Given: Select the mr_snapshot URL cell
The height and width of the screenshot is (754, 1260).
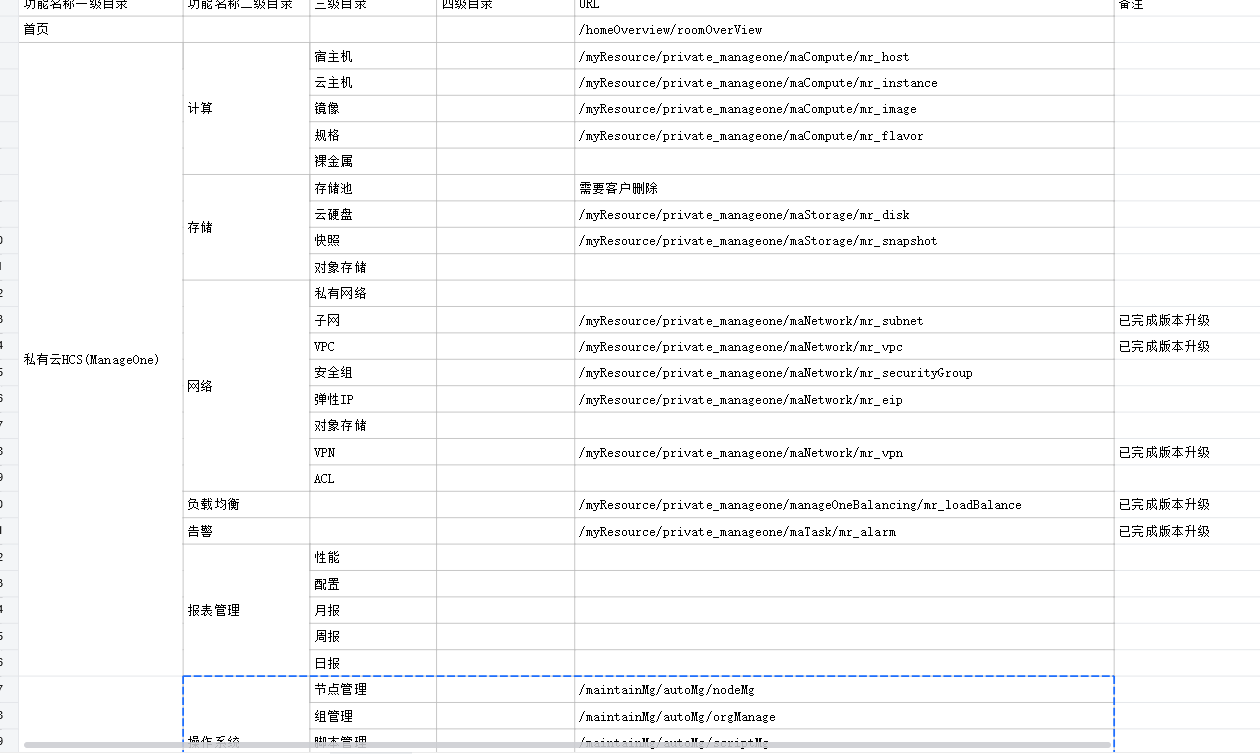Looking at the screenshot, I should [x=843, y=241].
